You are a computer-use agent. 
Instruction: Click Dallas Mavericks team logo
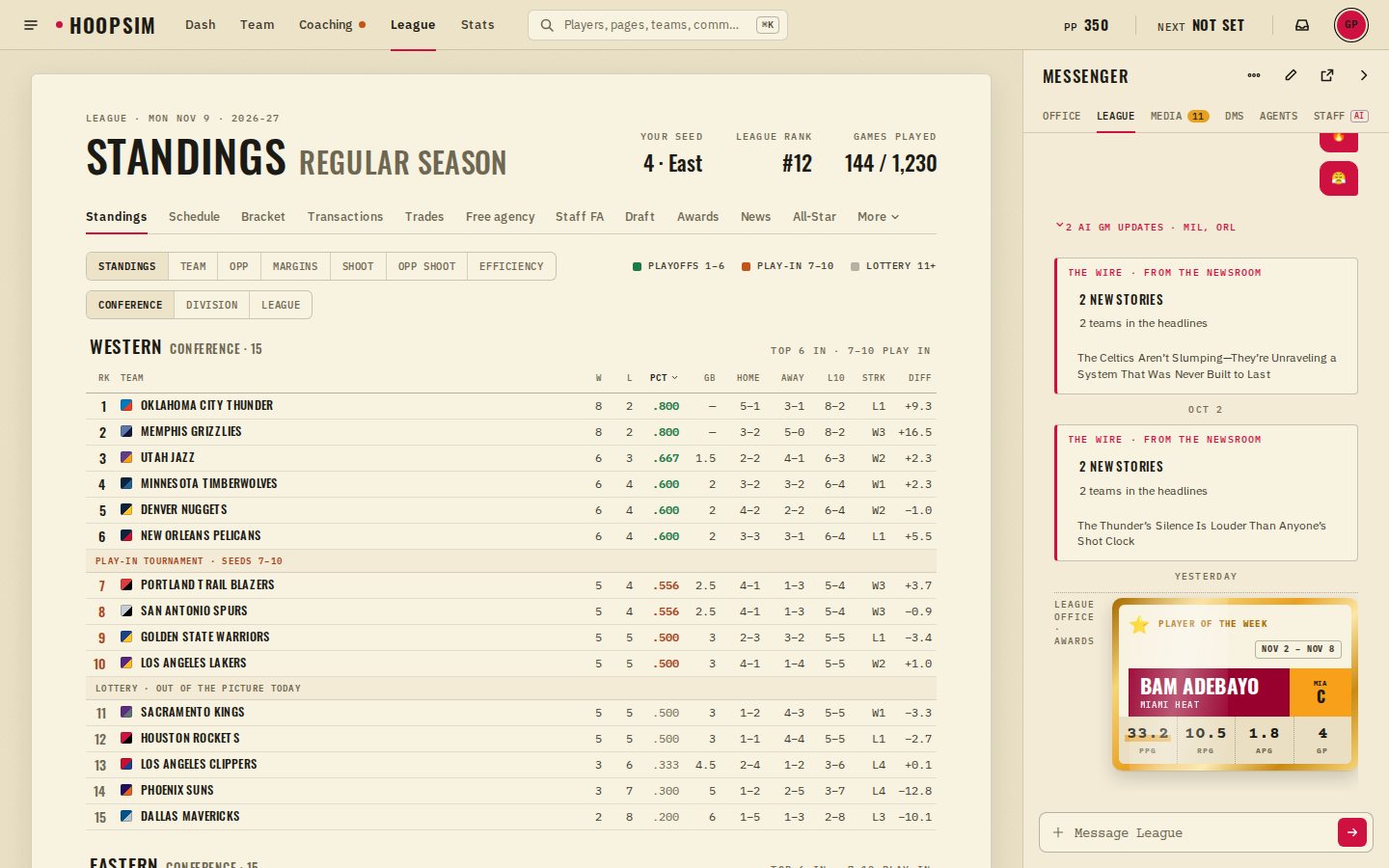(x=126, y=817)
